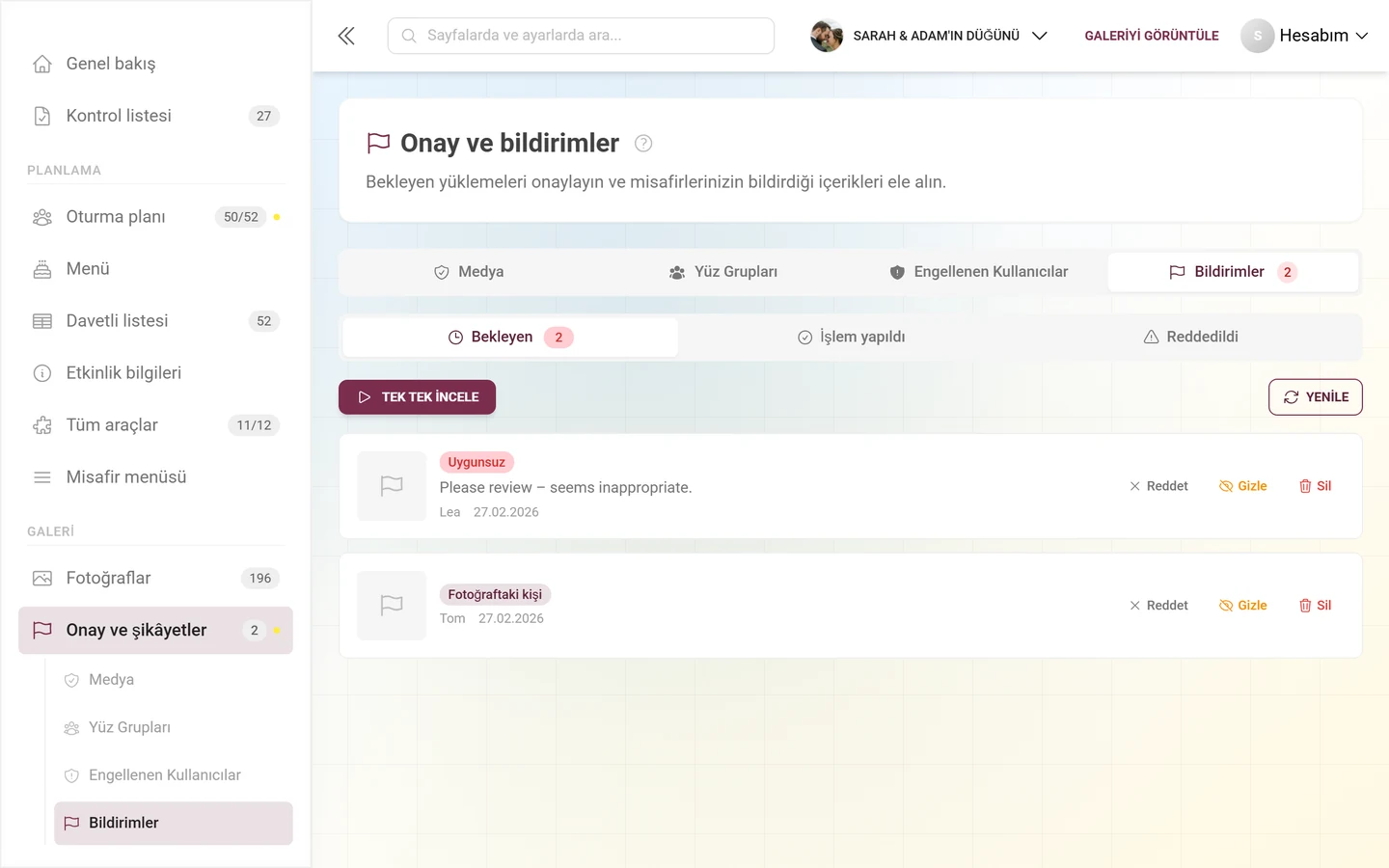Hide the content reported by Lea
Image resolution: width=1389 pixels, height=868 pixels.
tap(1243, 486)
